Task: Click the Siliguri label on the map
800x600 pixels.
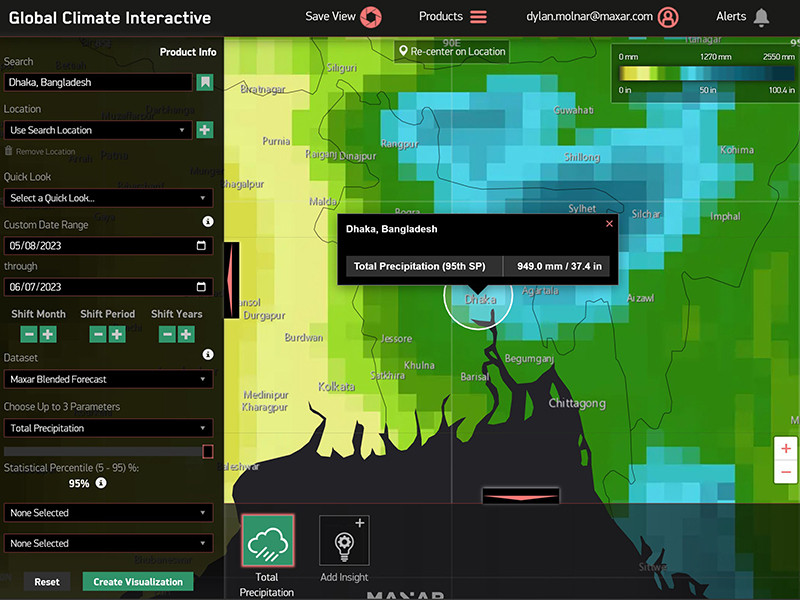Action: click(342, 68)
